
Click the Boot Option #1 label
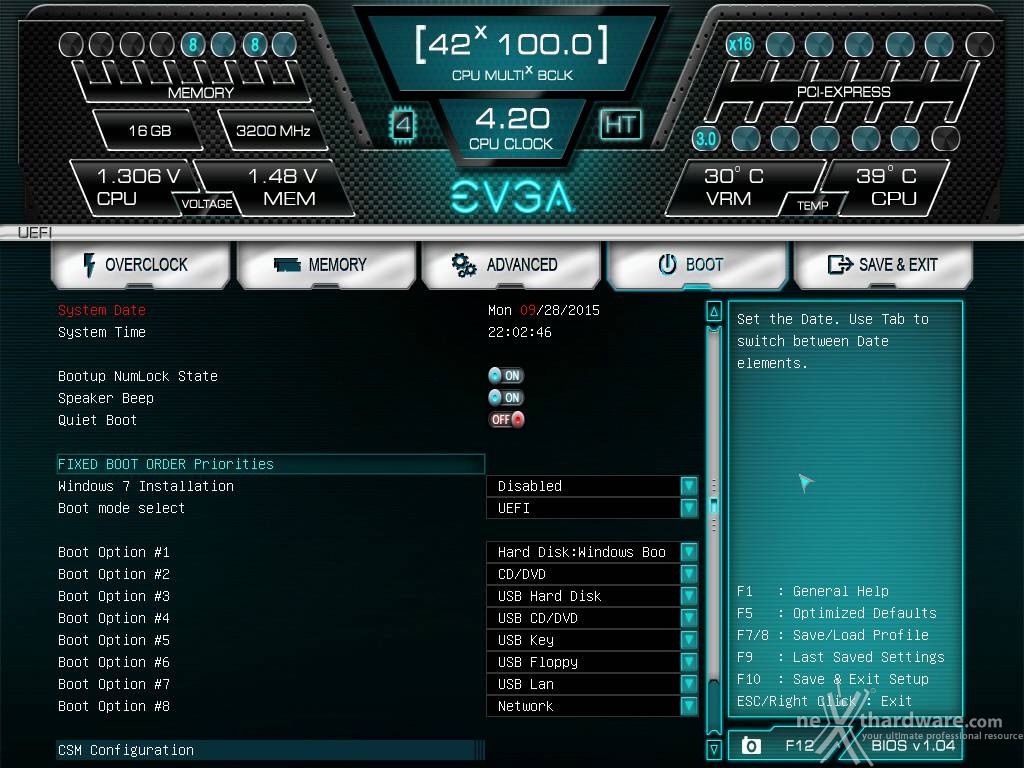point(114,552)
